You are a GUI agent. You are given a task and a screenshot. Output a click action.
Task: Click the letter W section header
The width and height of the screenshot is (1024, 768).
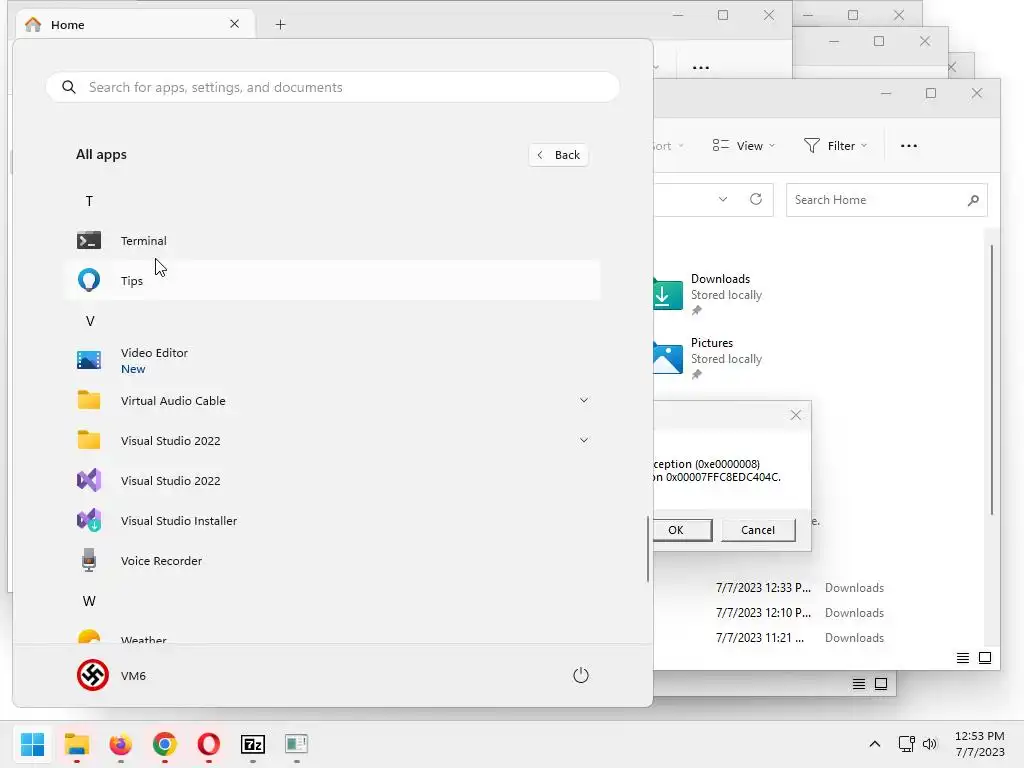(89, 601)
